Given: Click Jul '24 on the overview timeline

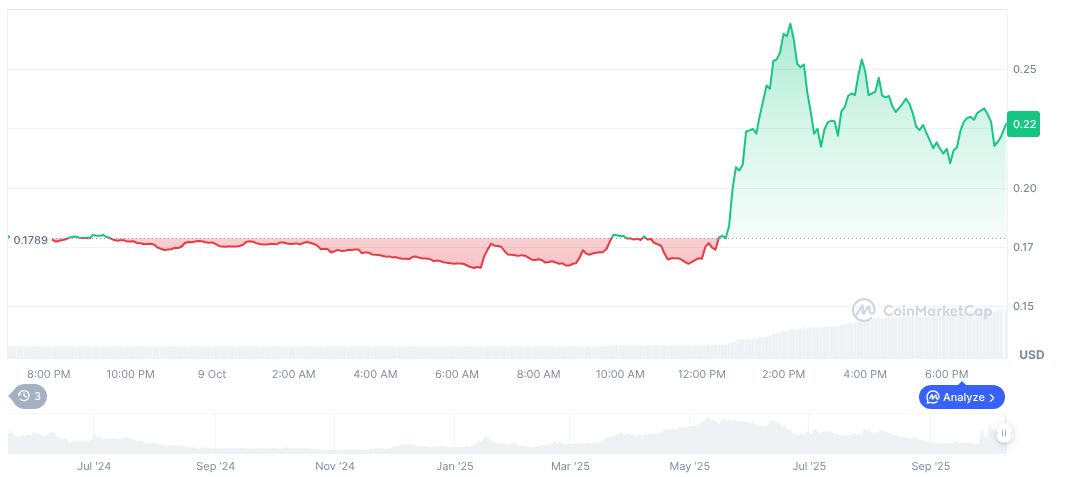Looking at the screenshot, I should [93, 466].
